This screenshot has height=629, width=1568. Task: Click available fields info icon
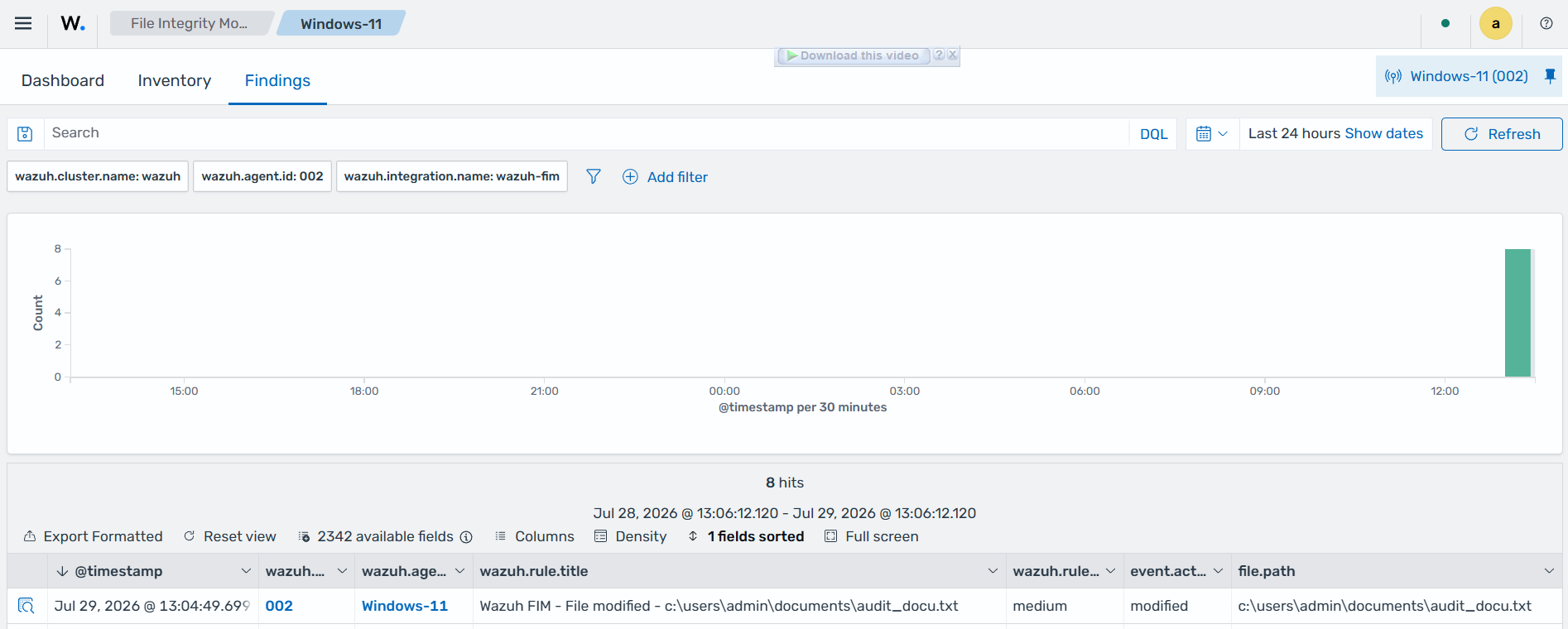coord(466,537)
